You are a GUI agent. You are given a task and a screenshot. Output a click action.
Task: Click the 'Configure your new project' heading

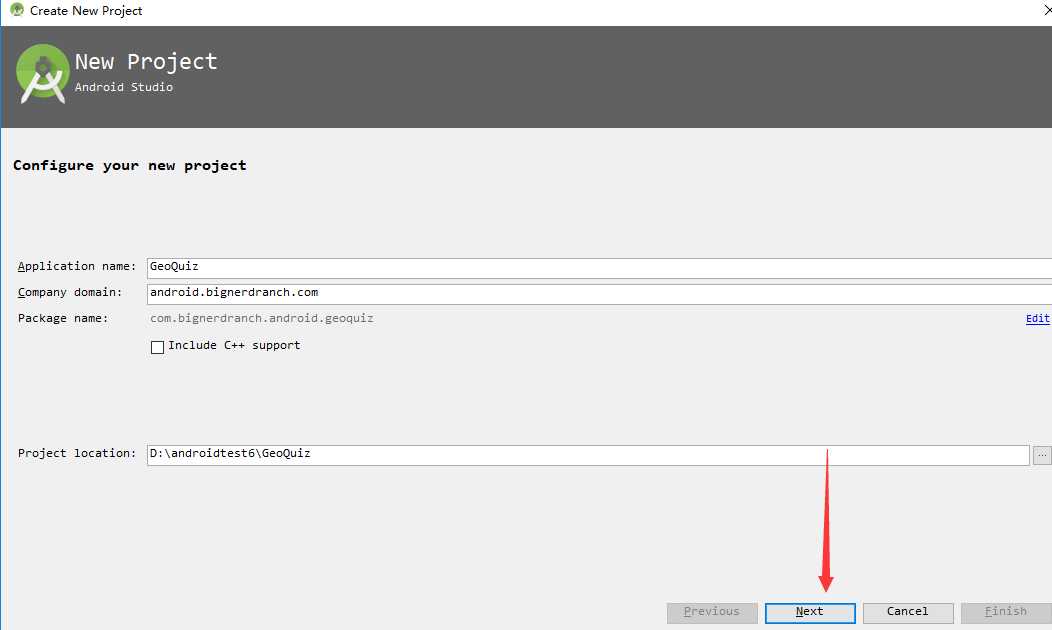[x=129, y=166]
